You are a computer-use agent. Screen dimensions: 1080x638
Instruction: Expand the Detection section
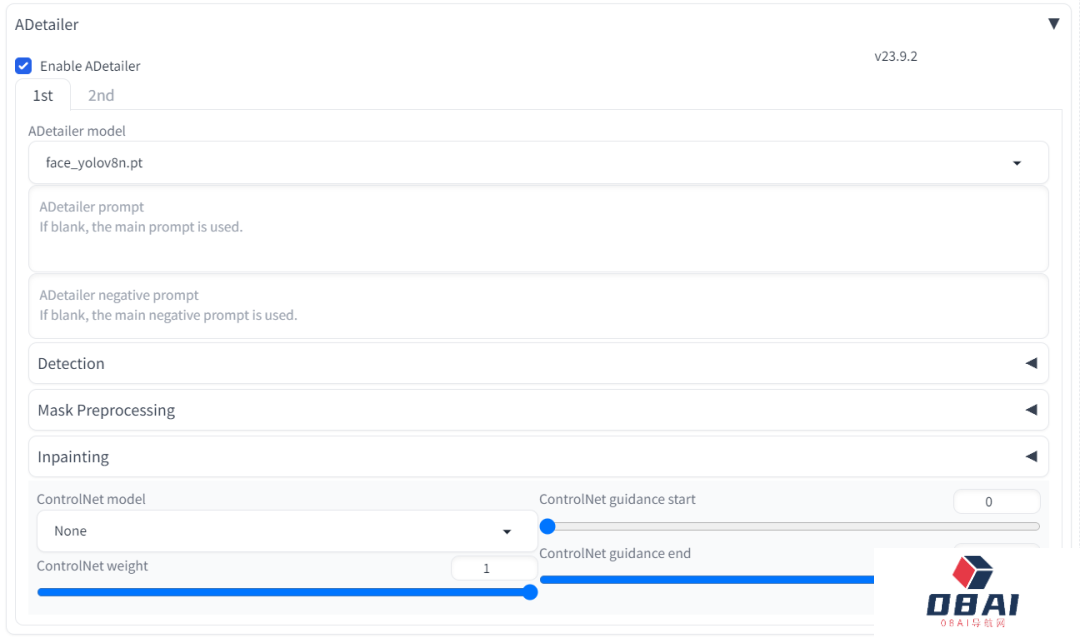coord(539,363)
